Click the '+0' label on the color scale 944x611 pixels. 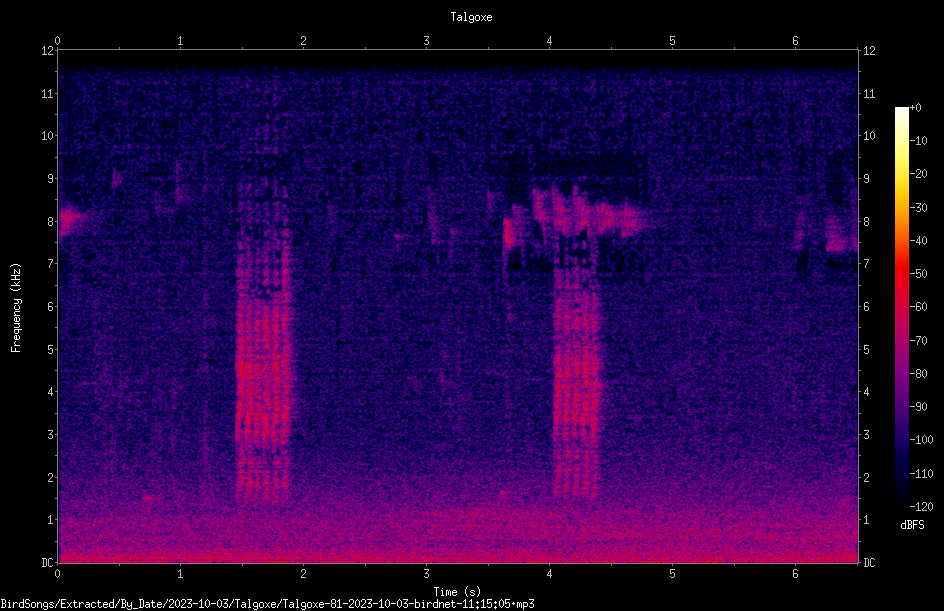(x=915, y=108)
